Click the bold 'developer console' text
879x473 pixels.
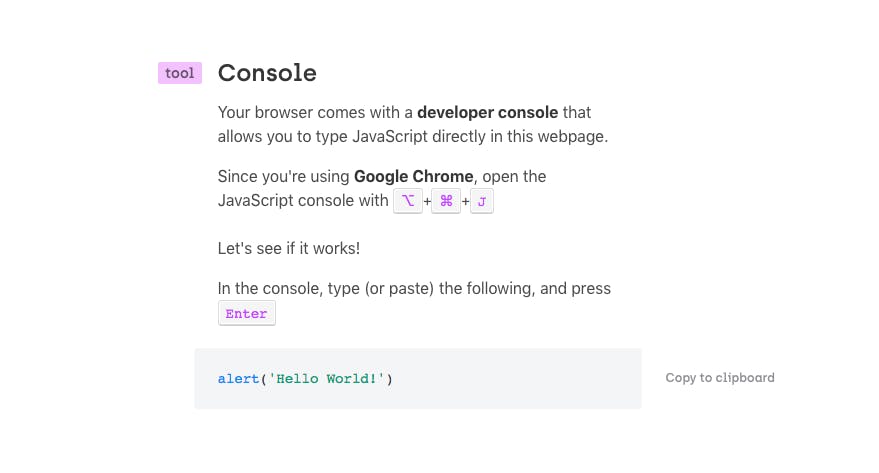pyautogui.click(x=488, y=112)
